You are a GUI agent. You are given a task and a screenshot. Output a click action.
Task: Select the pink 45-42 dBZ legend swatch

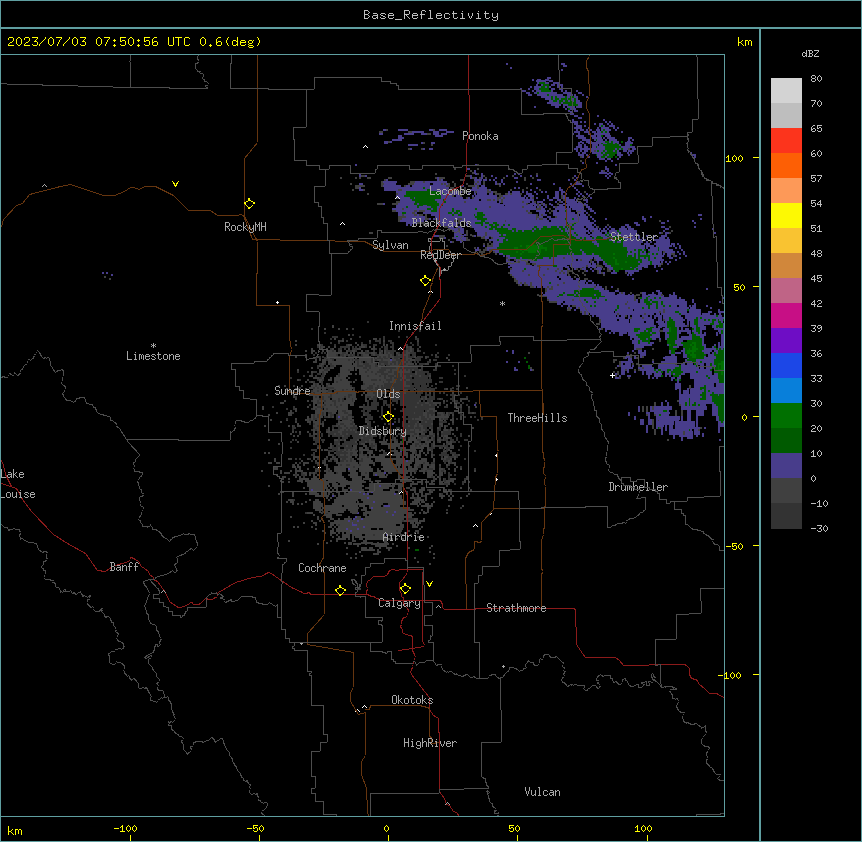click(x=786, y=291)
